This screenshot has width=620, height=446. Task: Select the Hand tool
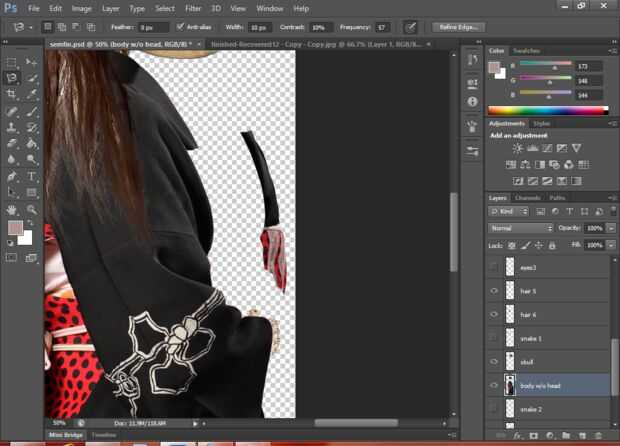click(11, 210)
